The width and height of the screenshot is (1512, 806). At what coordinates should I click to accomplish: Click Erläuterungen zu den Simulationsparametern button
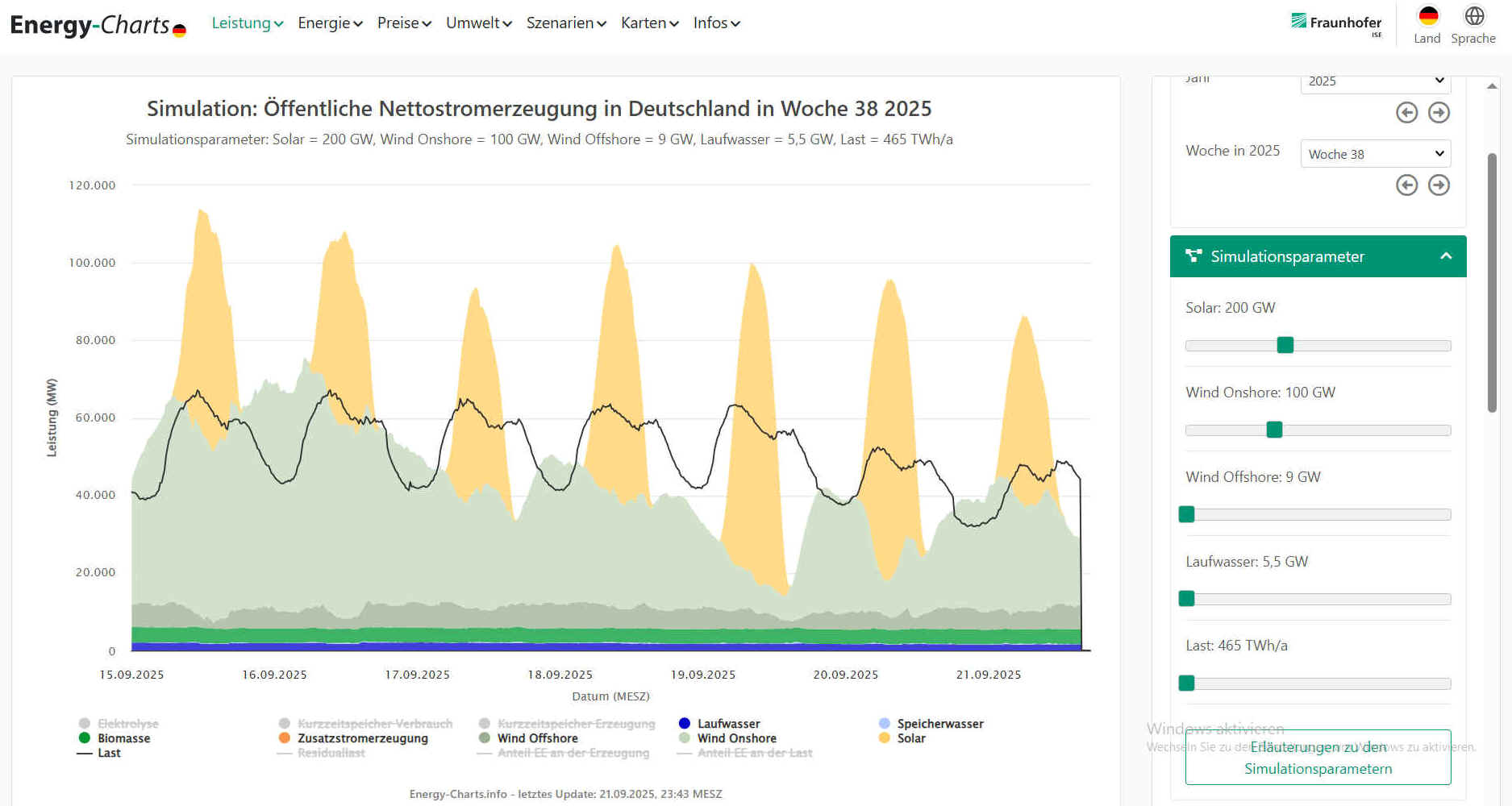pos(1318,758)
